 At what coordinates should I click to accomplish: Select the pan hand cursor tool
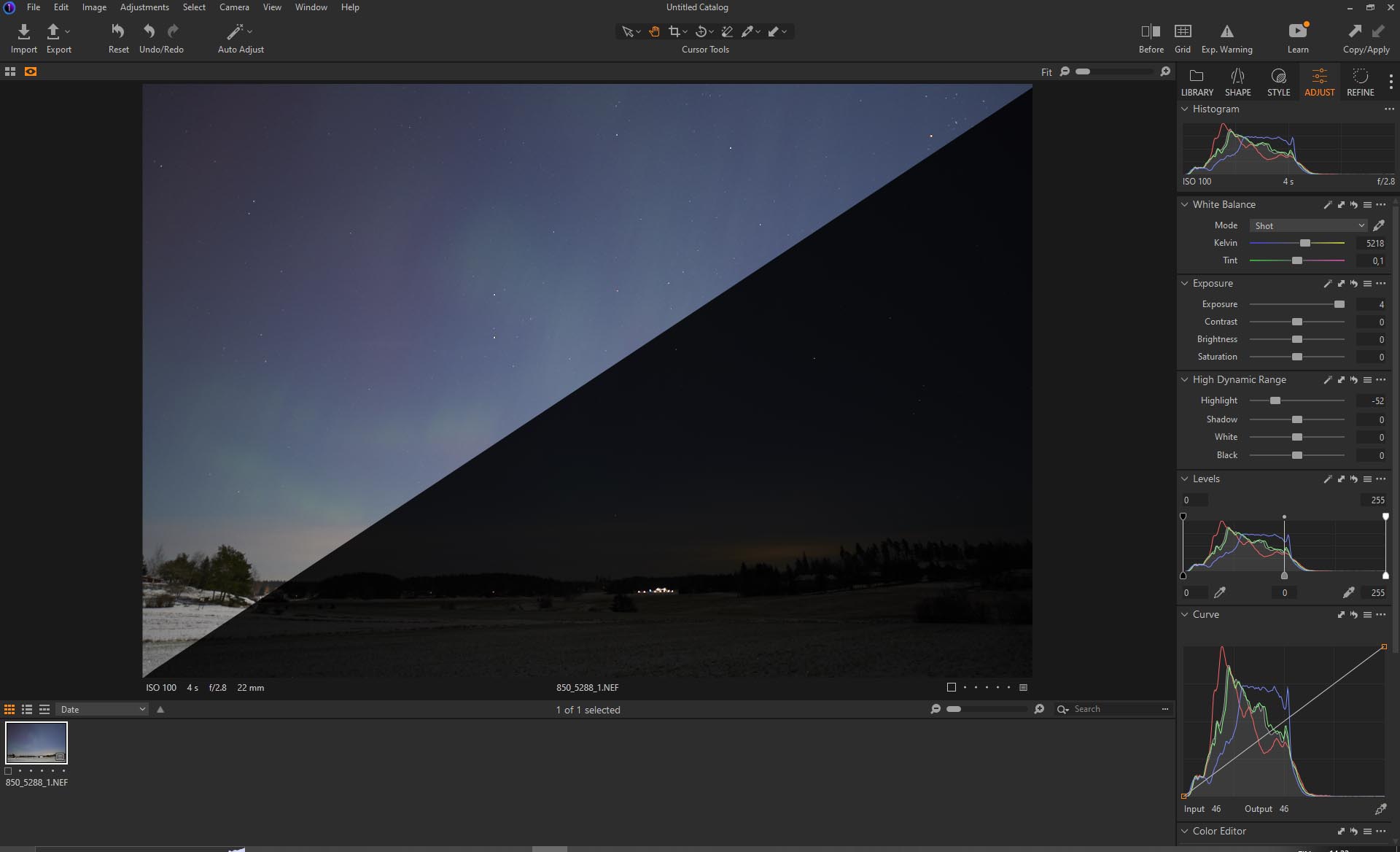(654, 31)
